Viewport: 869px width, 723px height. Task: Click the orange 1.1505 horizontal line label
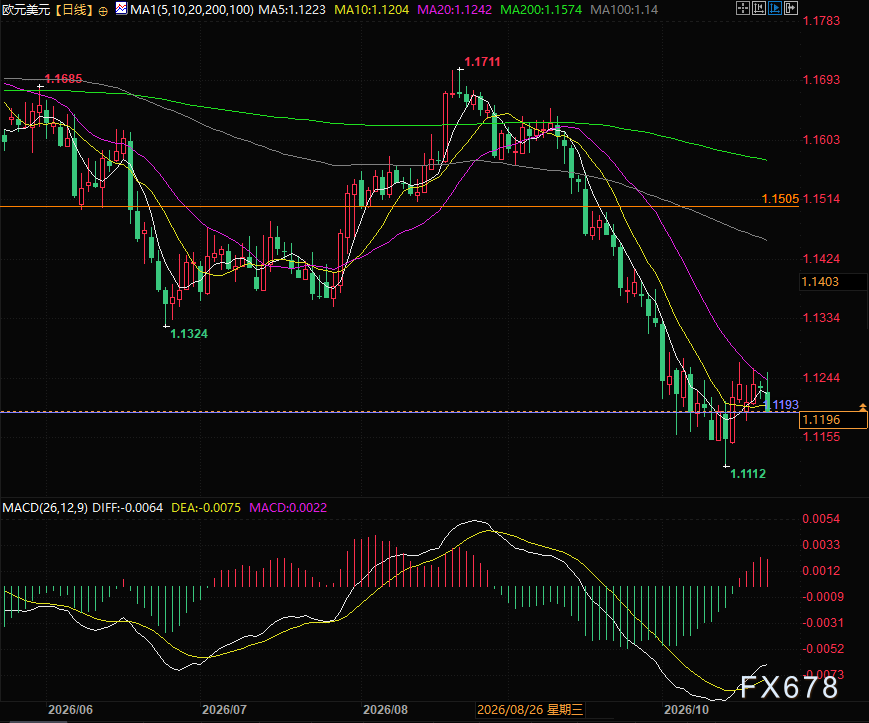[780, 199]
